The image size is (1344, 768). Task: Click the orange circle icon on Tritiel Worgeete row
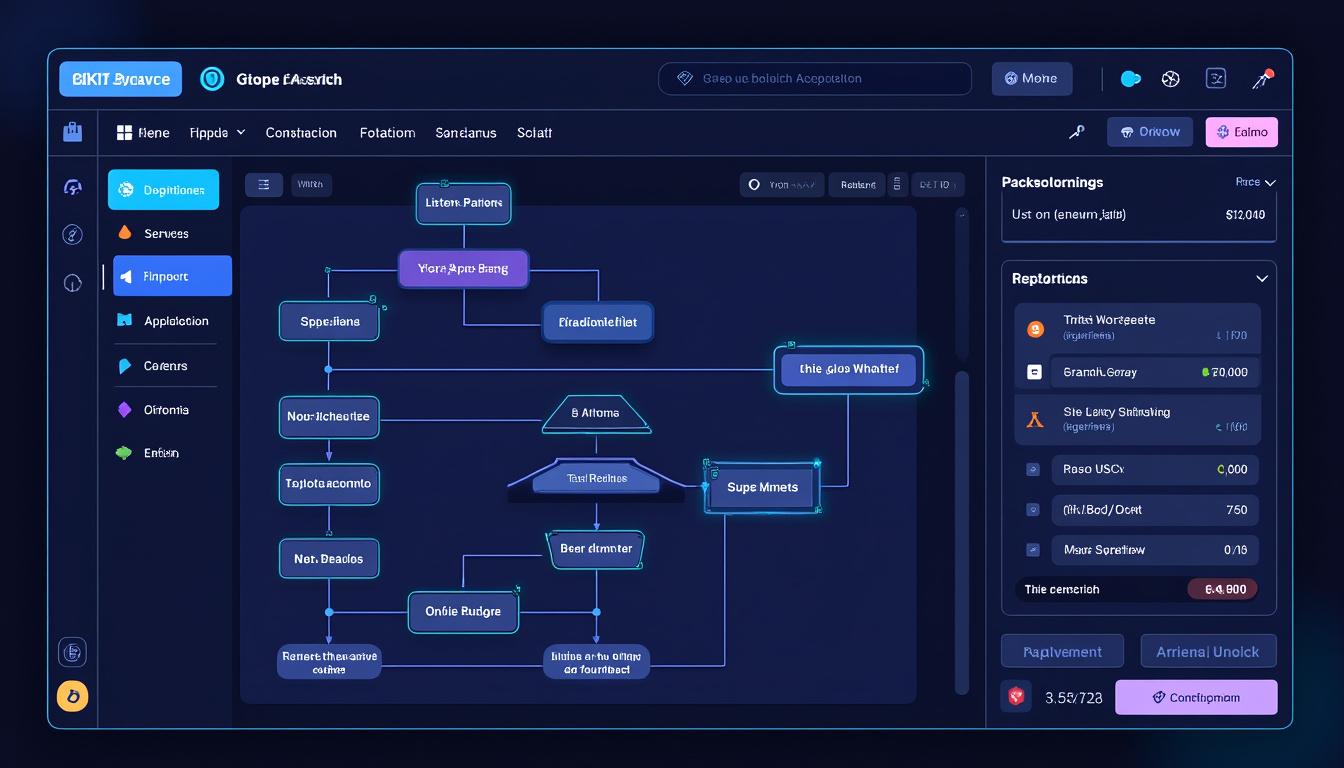click(x=1035, y=328)
